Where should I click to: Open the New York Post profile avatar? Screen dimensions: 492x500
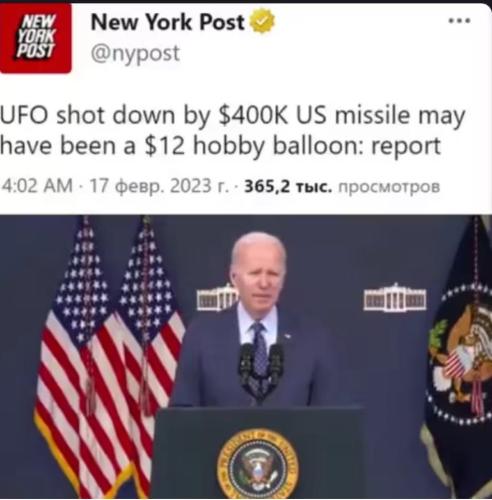35,38
